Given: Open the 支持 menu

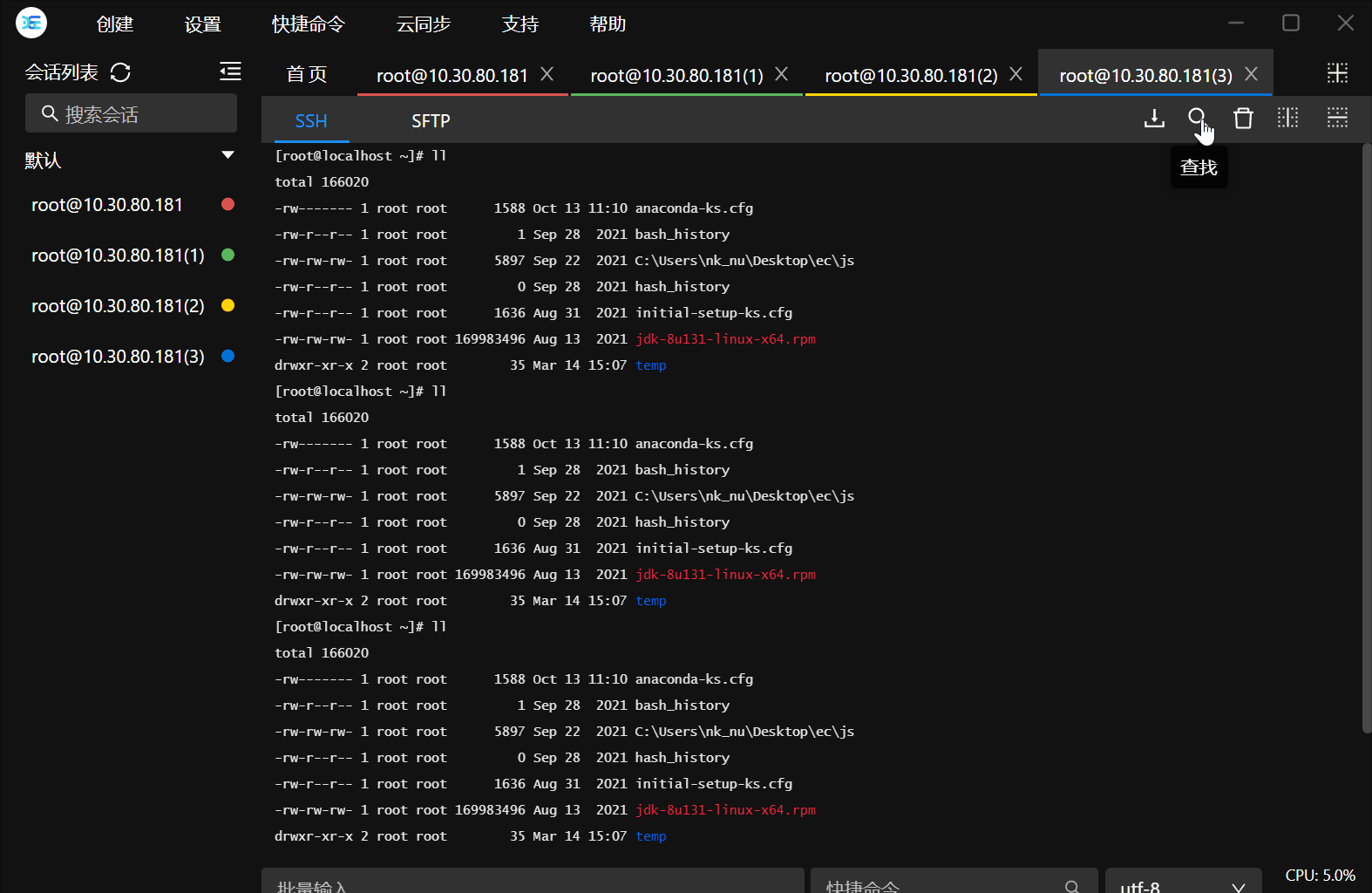Looking at the screenshot, I should pos(520,24).
